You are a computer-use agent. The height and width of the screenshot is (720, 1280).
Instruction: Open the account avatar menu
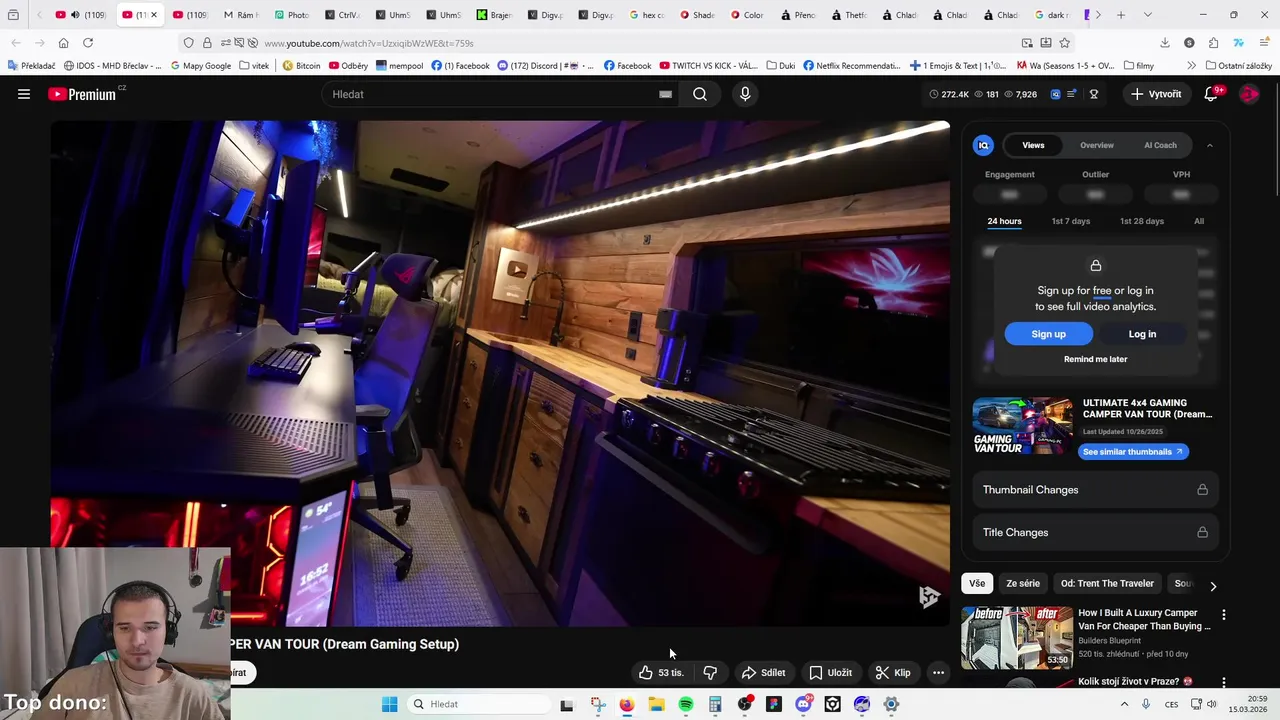point(1249,94)
